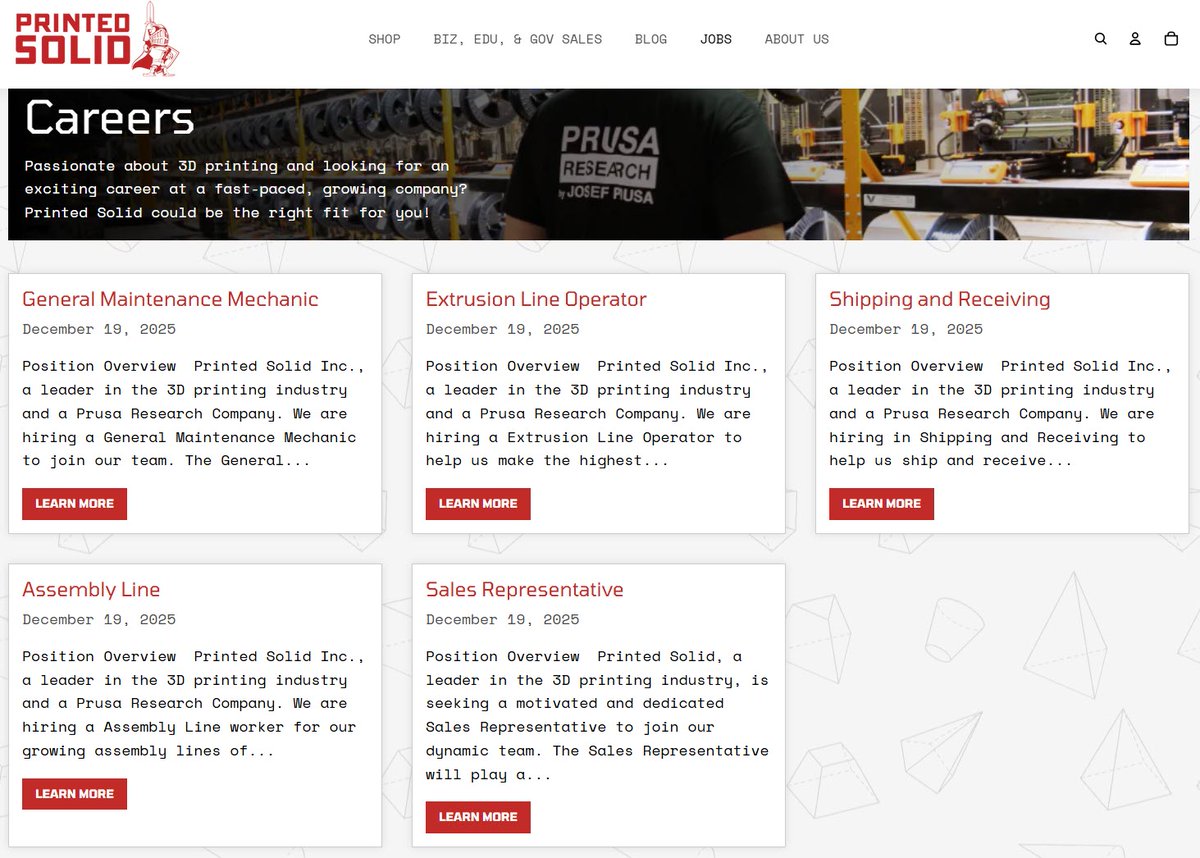1200x858 pixels.
Task: Click the banner text starting 'Passionate about 3D printing'
Action: (x=246, y=189)
